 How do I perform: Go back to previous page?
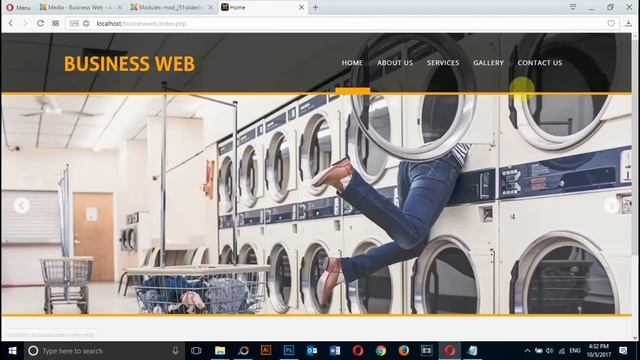click(11, 23)
